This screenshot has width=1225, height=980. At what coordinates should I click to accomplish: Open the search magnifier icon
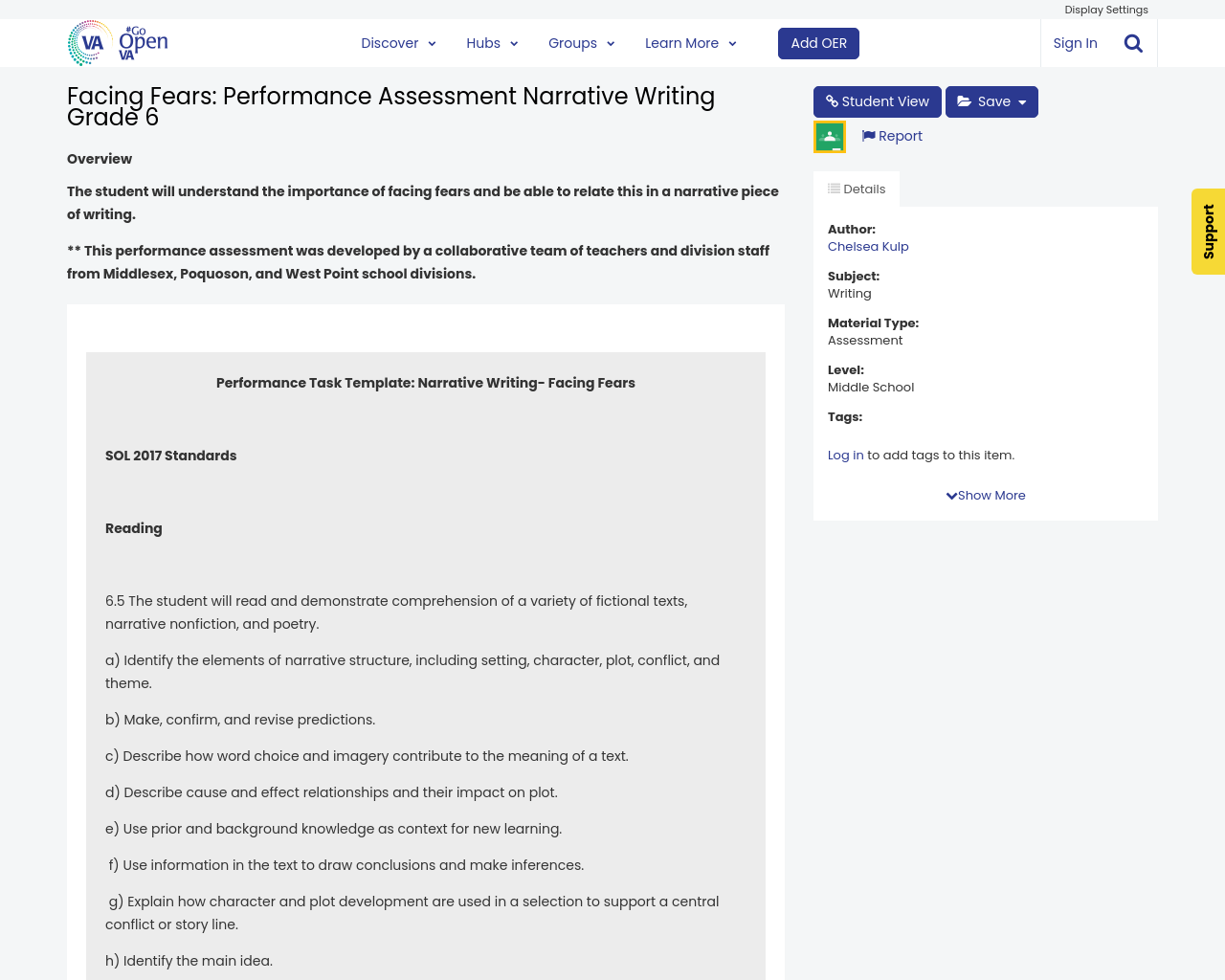[x=1133, y=43]
